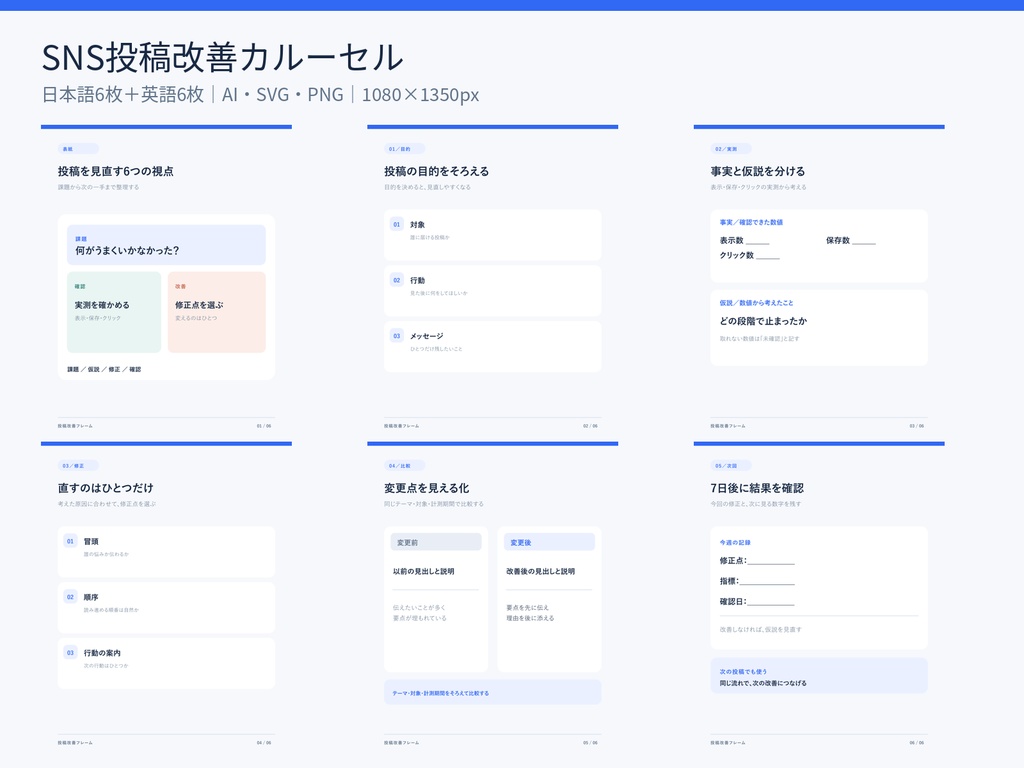This screenshot has width=1024, height=768.
Task: Click the '03／修正' tag
Action: (78, 466)
